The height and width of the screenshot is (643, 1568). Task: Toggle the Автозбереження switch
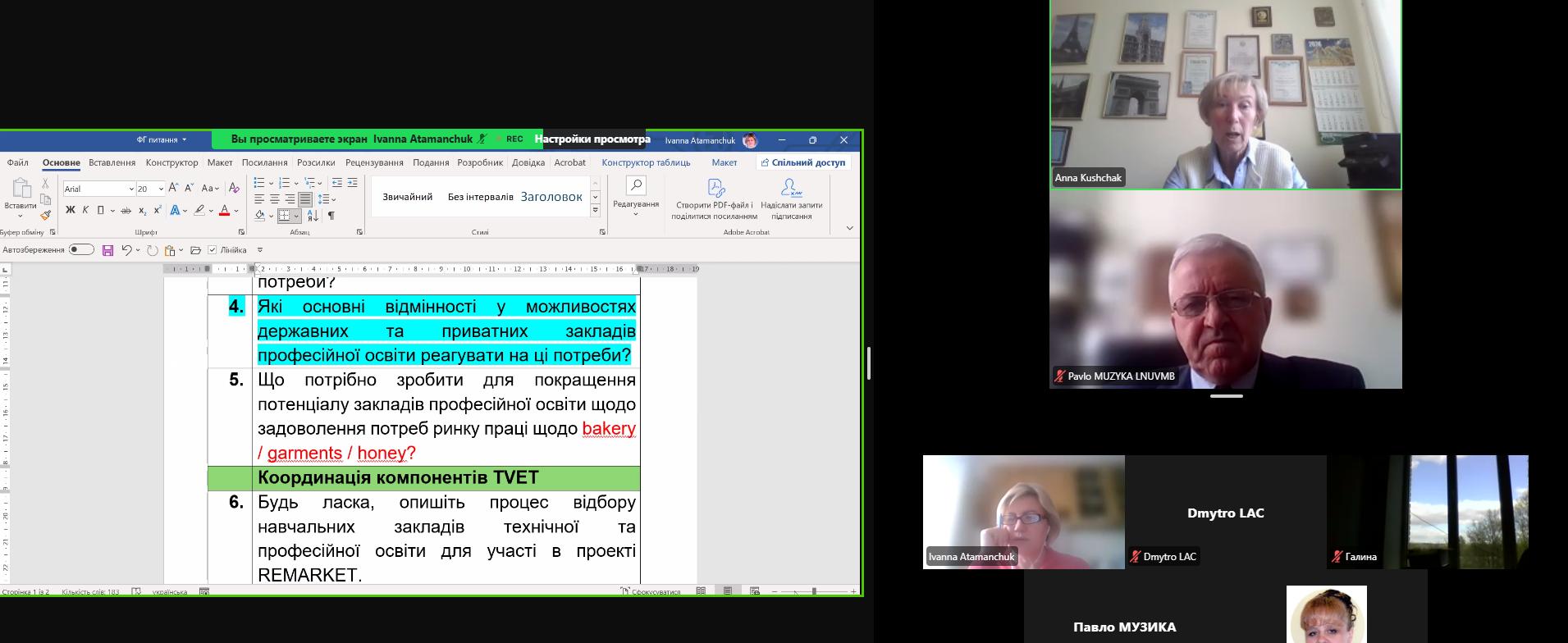[x=81, y=249]
